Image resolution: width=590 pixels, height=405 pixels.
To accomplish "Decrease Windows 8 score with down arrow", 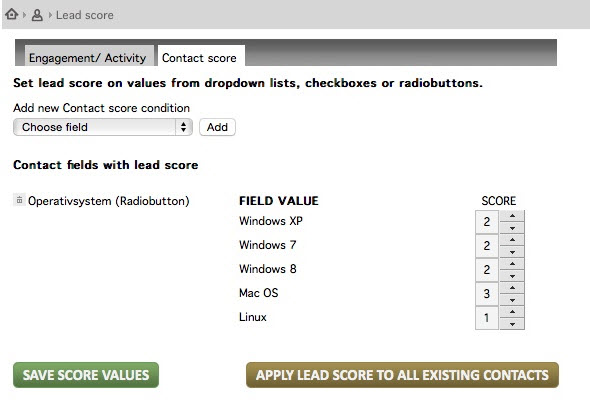I will pyautogui.click(x=512, y=276).
